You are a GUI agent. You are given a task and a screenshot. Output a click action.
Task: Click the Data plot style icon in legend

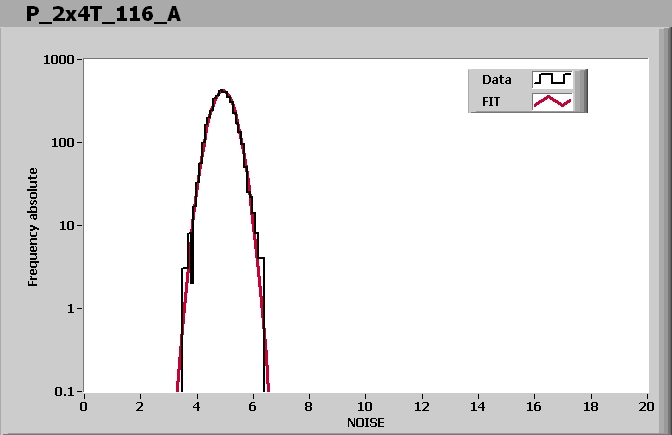pyautogui.click(x=552, y=79)
